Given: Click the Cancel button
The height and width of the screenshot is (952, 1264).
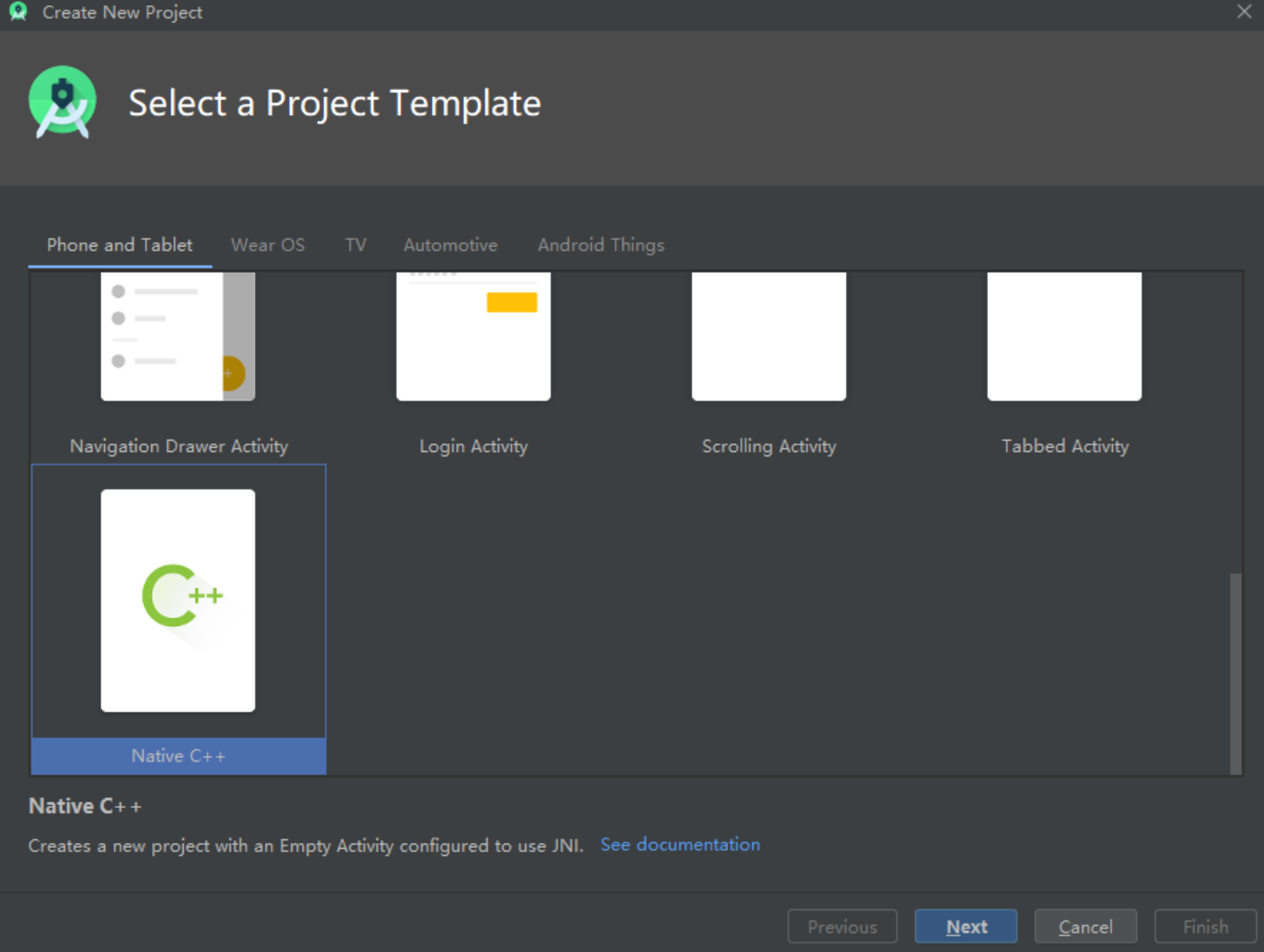Looking at the screenshot, I should (1085, 927).
